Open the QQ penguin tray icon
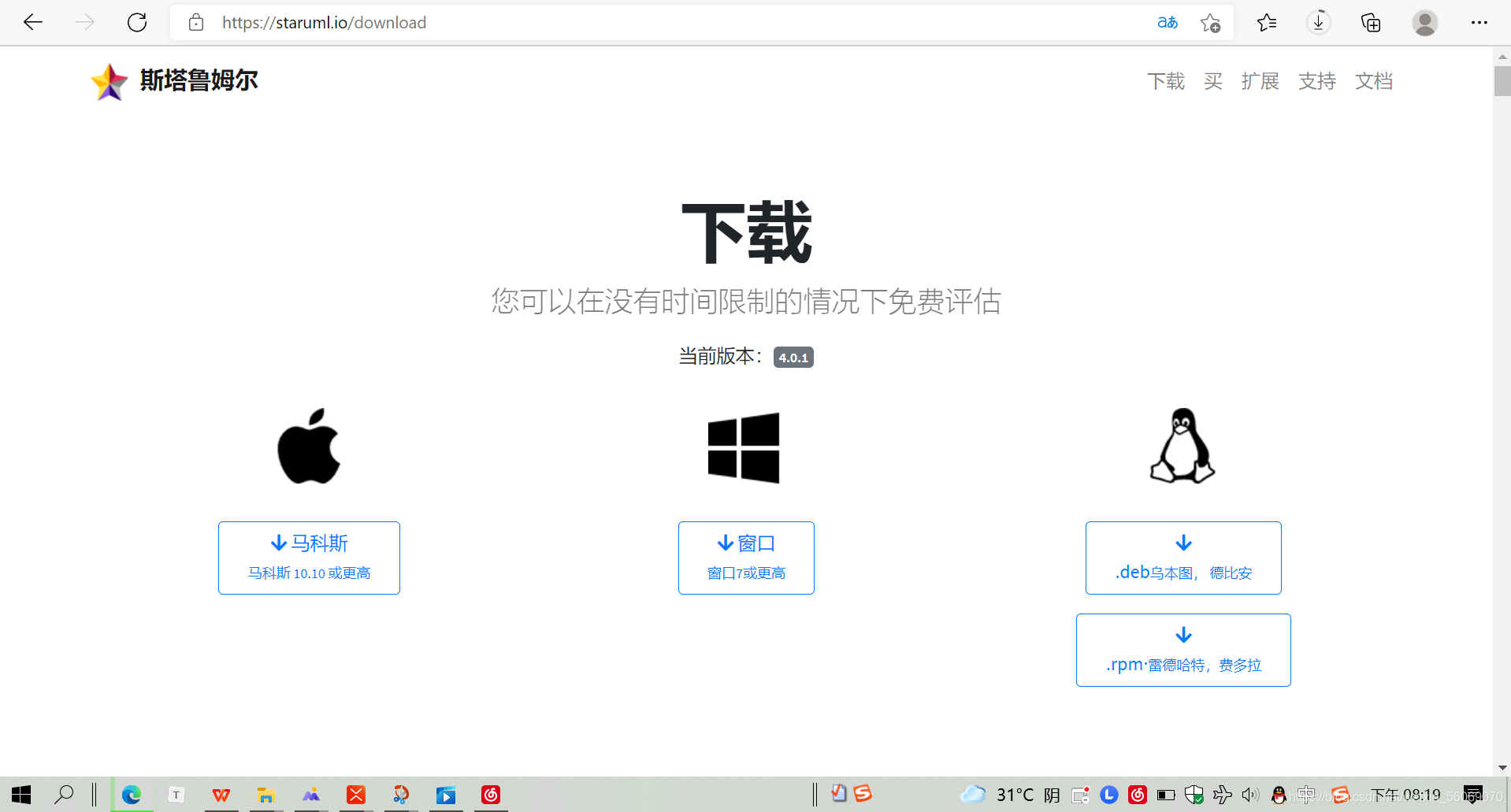Viewport: 1511px width, 812px height. click(1279, 795)
